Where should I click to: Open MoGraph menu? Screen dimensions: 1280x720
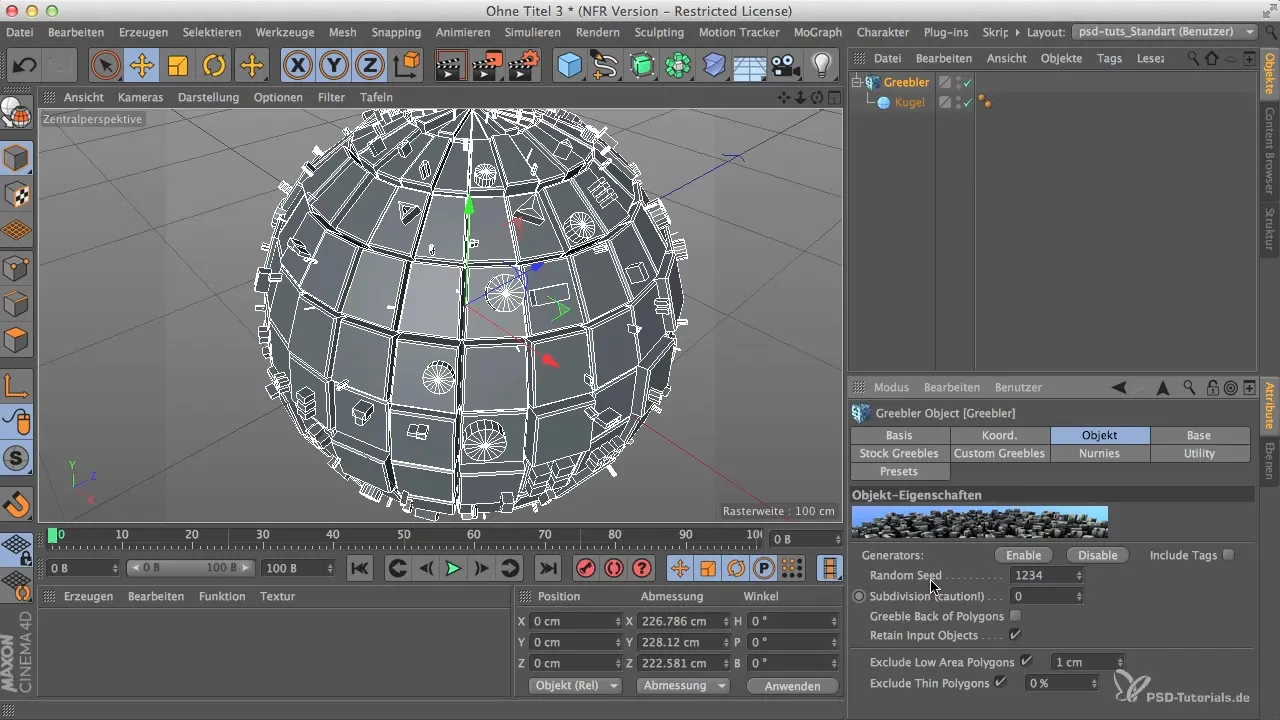(817, 32)
